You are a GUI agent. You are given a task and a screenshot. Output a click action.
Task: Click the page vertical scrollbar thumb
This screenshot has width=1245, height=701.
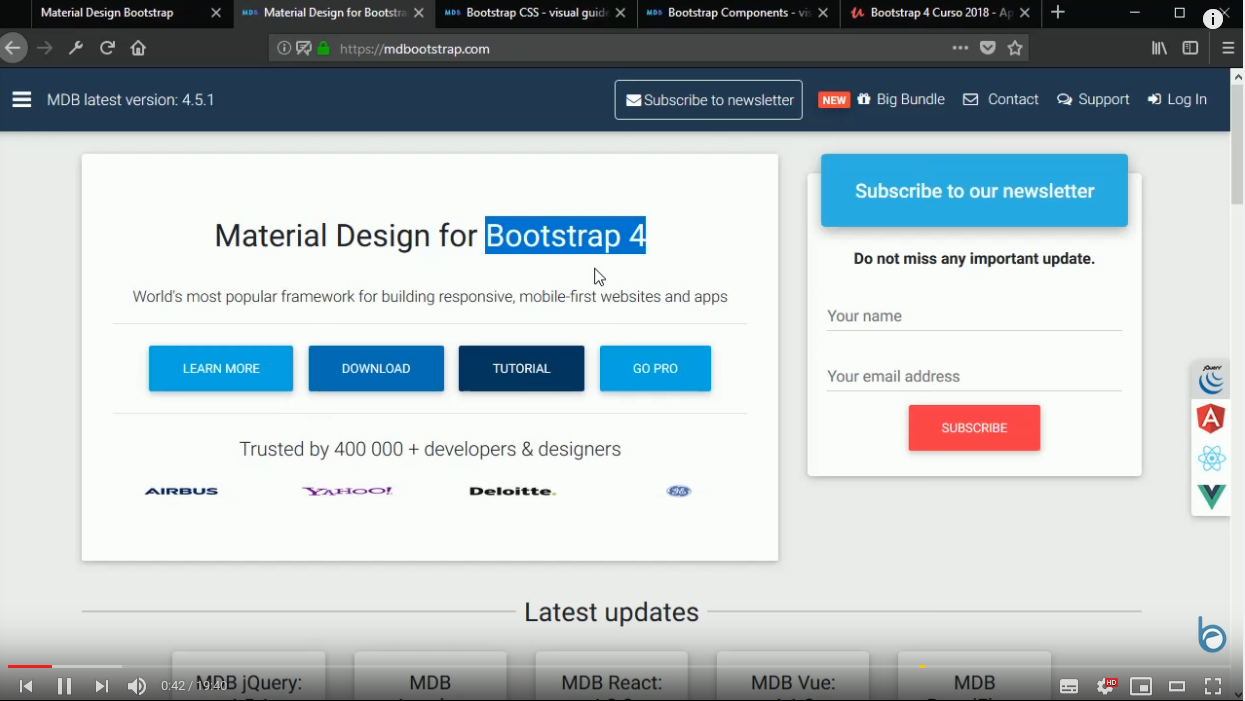tap(1237, 145)
